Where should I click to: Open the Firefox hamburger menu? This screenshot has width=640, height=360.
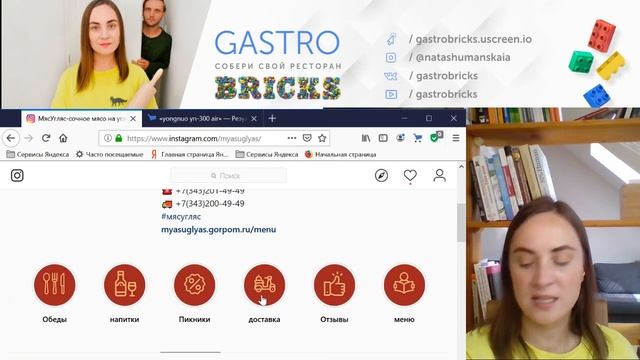pos(456,138)
